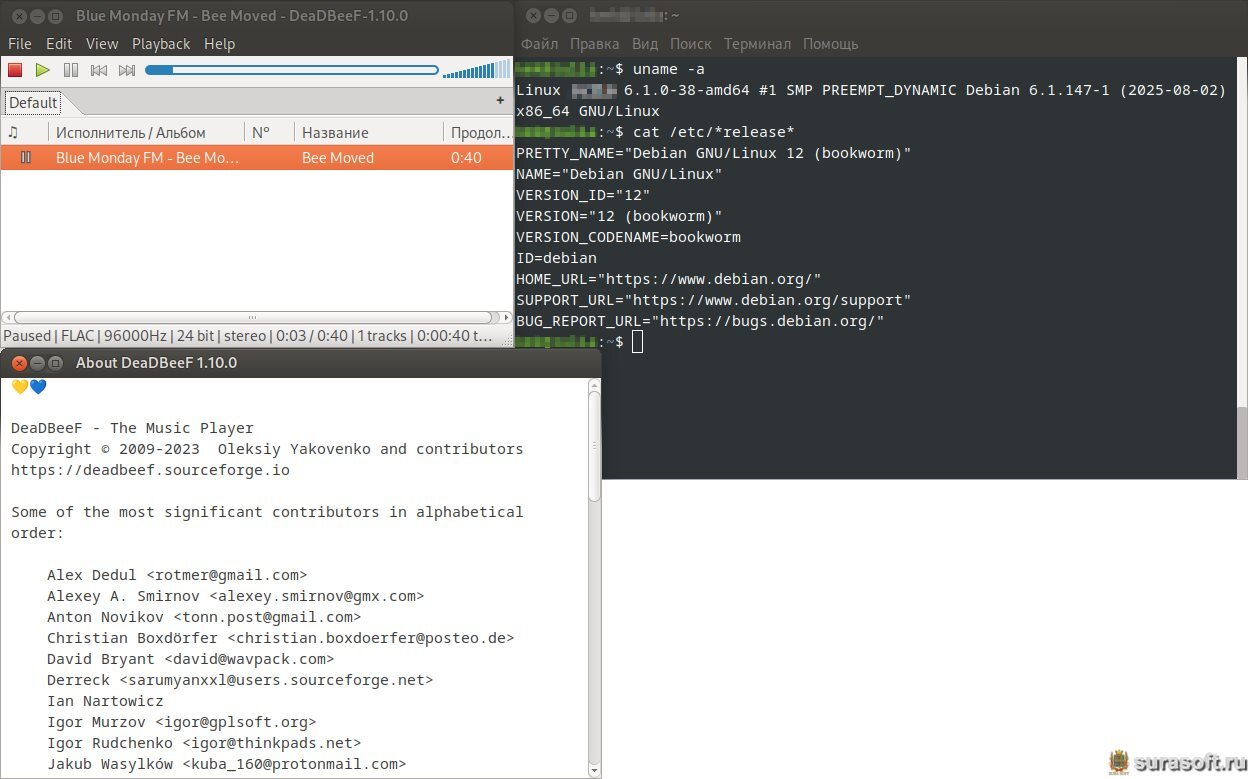This screenshot has width=1248, height=779.
Task: Click the David Bryant contributor line
Action: click(190, 659)
